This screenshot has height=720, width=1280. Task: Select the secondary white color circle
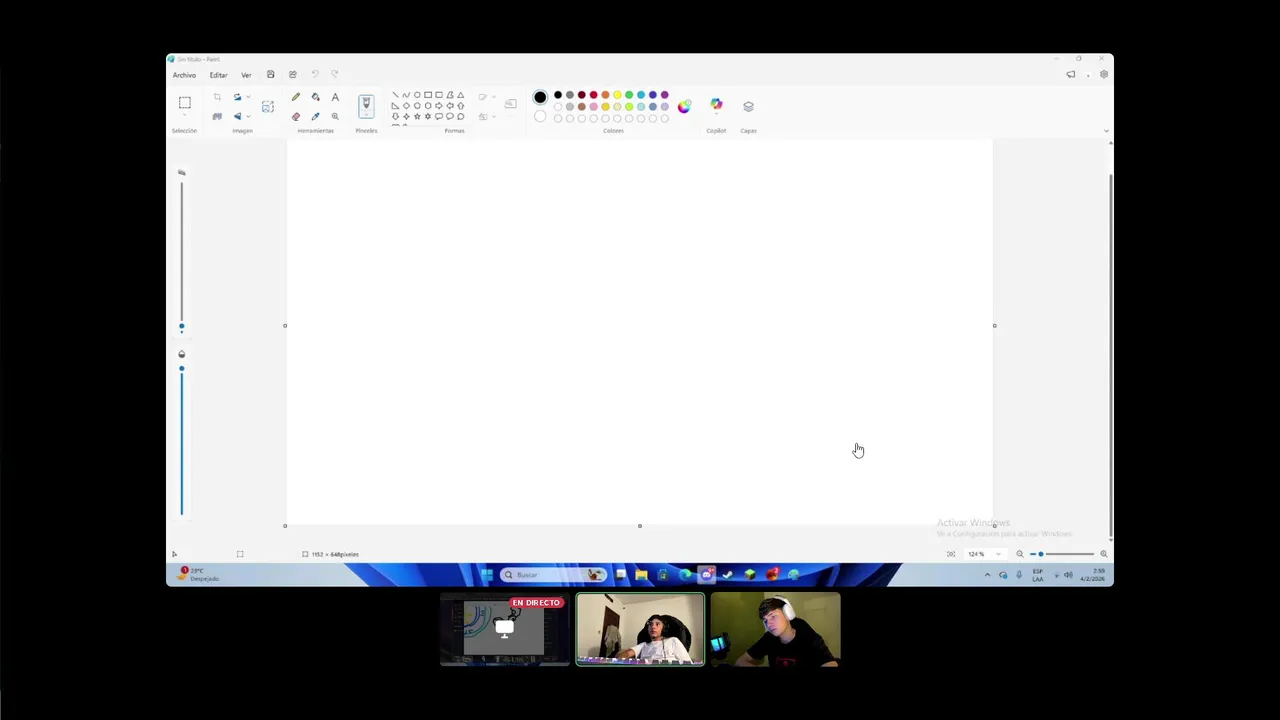pyautogui.click(x=540, y=116)
